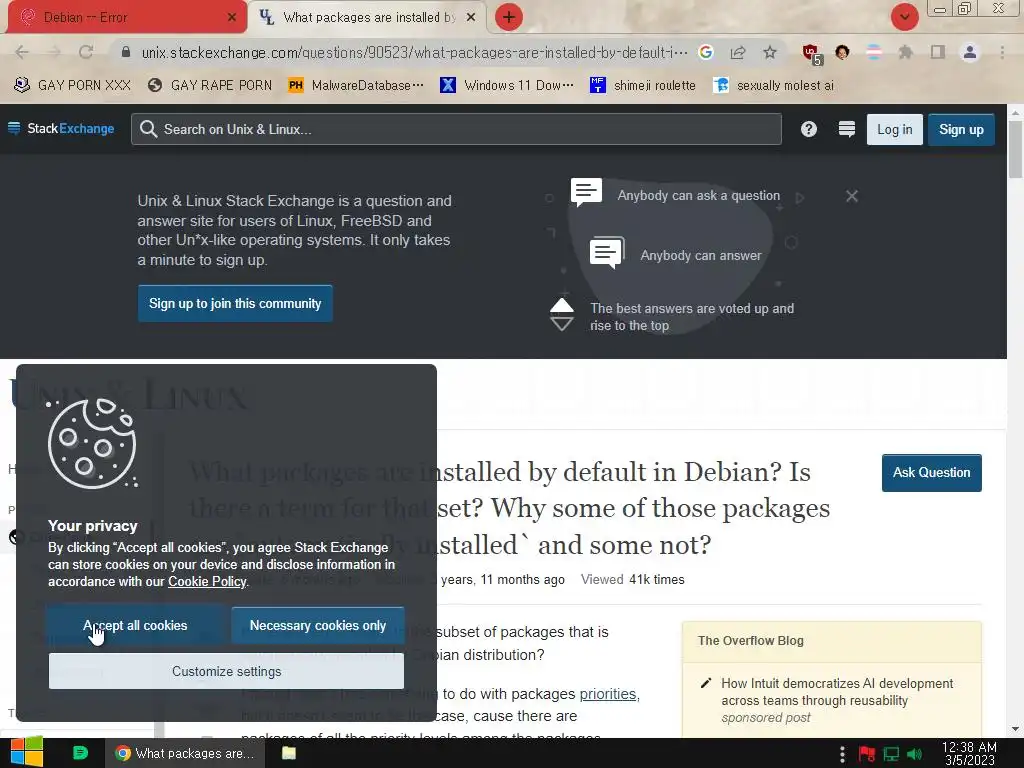
Task: Open the green app icon on taskbar
Action: click(80, 753)
